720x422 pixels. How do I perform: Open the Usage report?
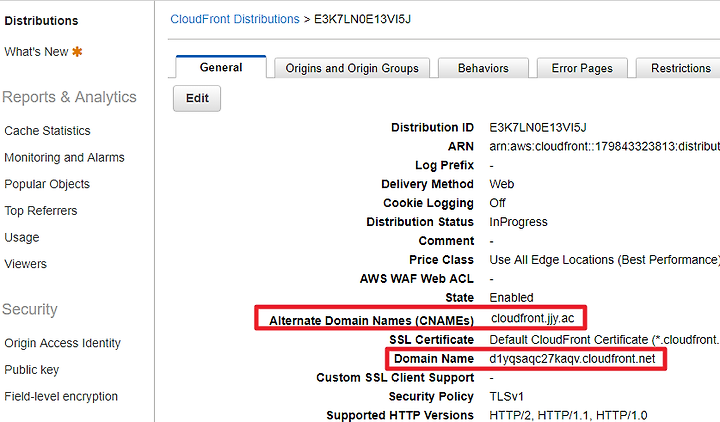tap(22, 237)
